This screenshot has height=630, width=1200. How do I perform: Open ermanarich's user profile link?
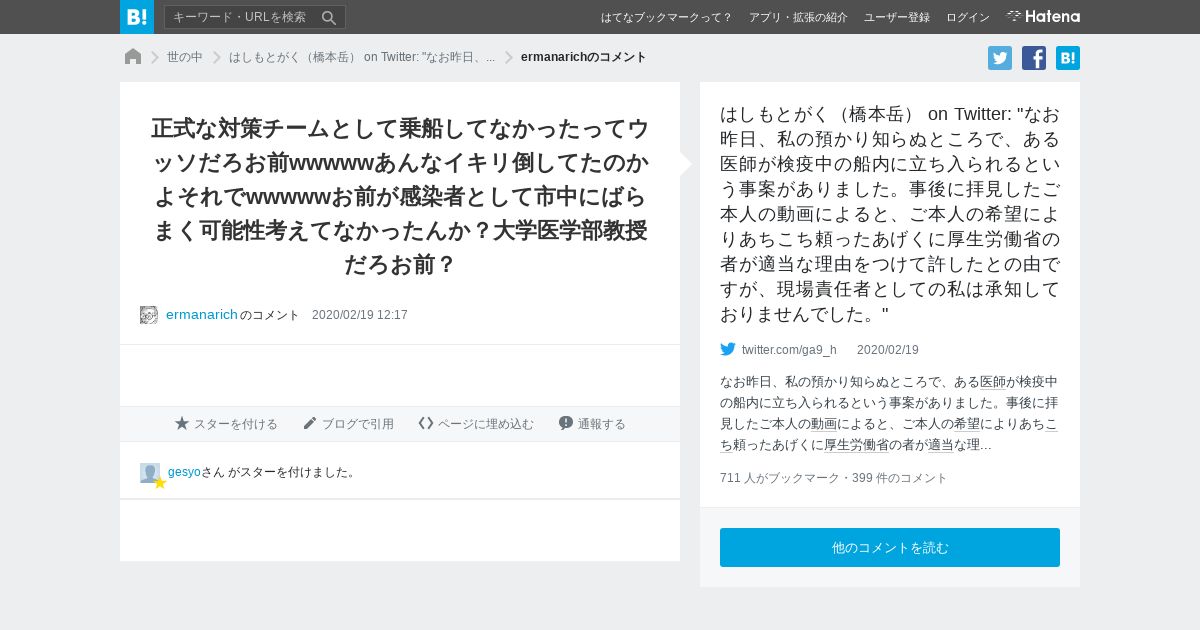click(202, 314)
